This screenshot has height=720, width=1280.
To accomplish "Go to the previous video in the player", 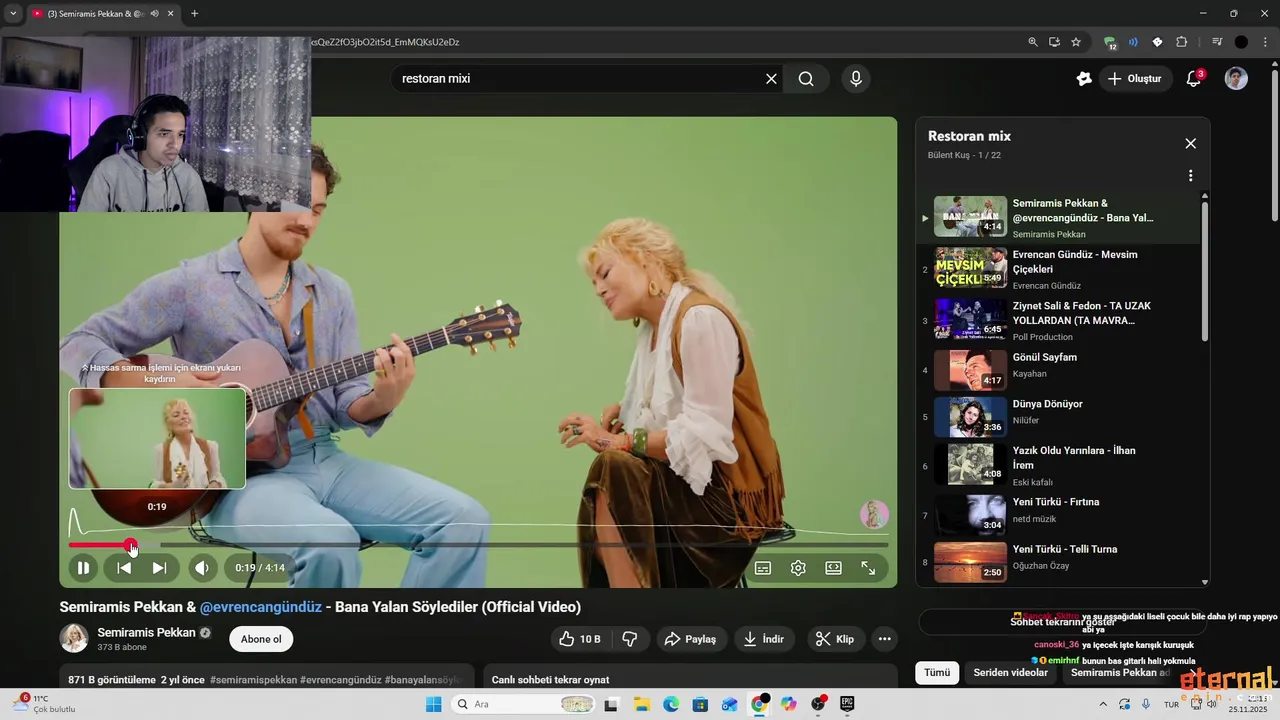I will click(x=124, y=568).
